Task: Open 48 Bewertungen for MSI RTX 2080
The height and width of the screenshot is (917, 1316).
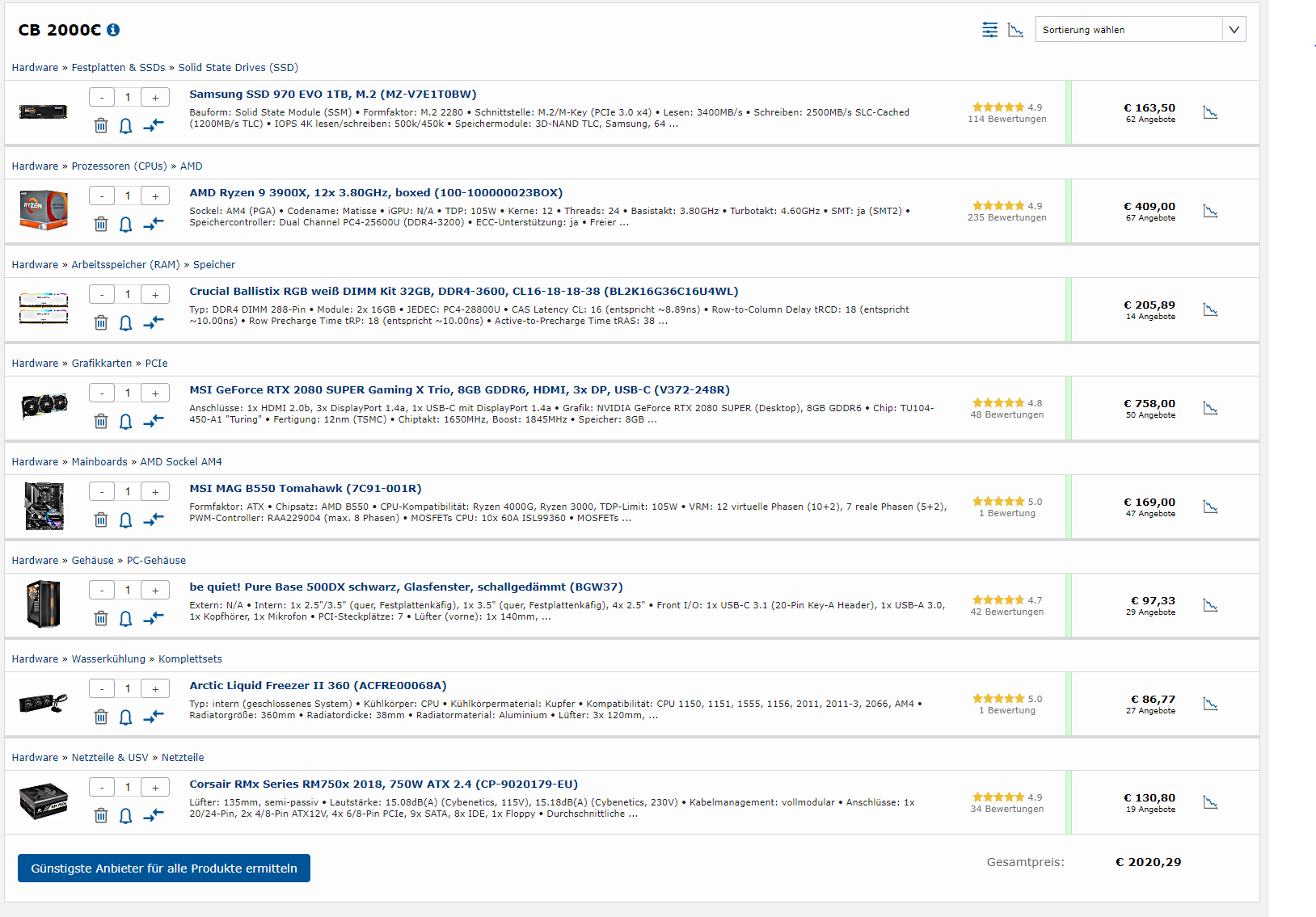Action: point(1007,414)
